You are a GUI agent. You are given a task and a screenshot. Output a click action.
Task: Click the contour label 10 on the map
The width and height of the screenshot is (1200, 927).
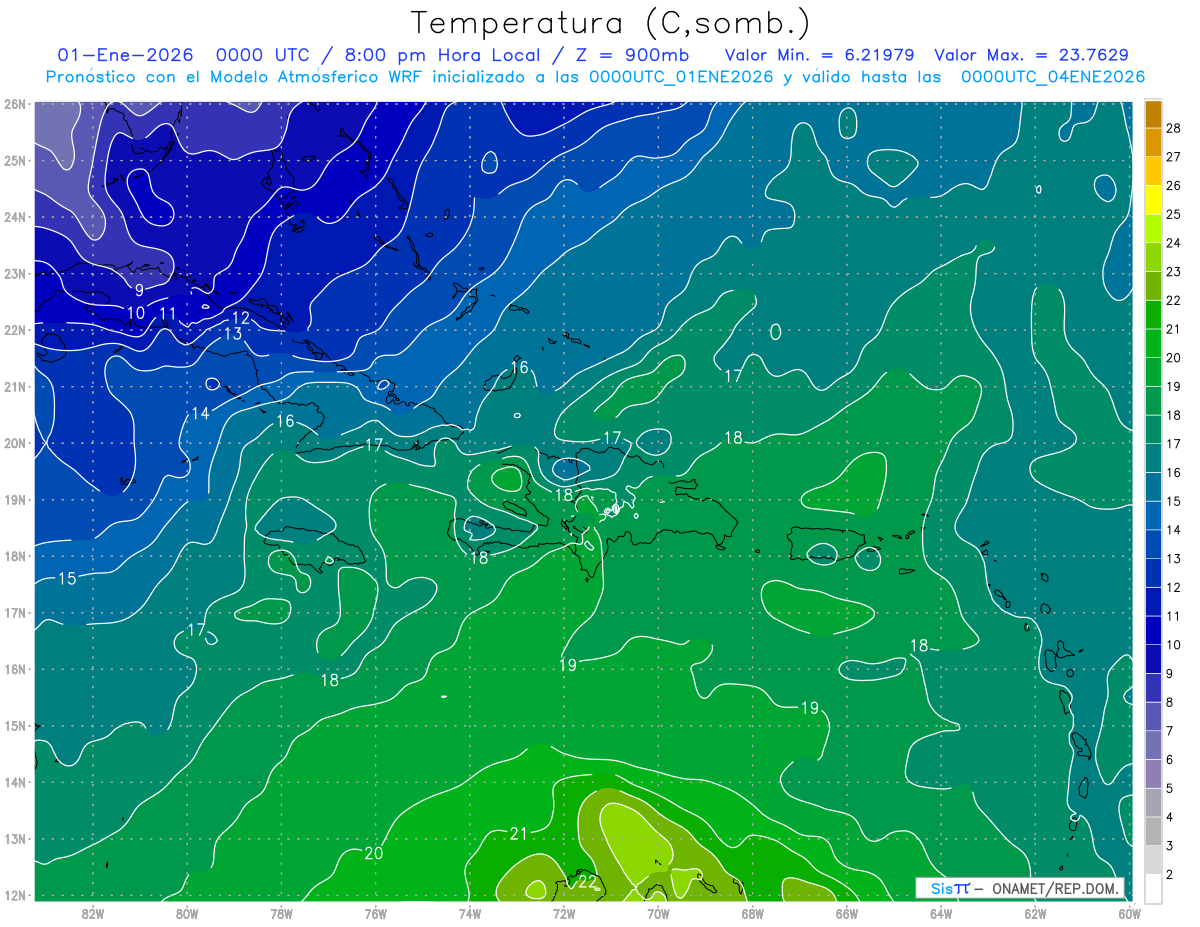[x=136, y=313]
